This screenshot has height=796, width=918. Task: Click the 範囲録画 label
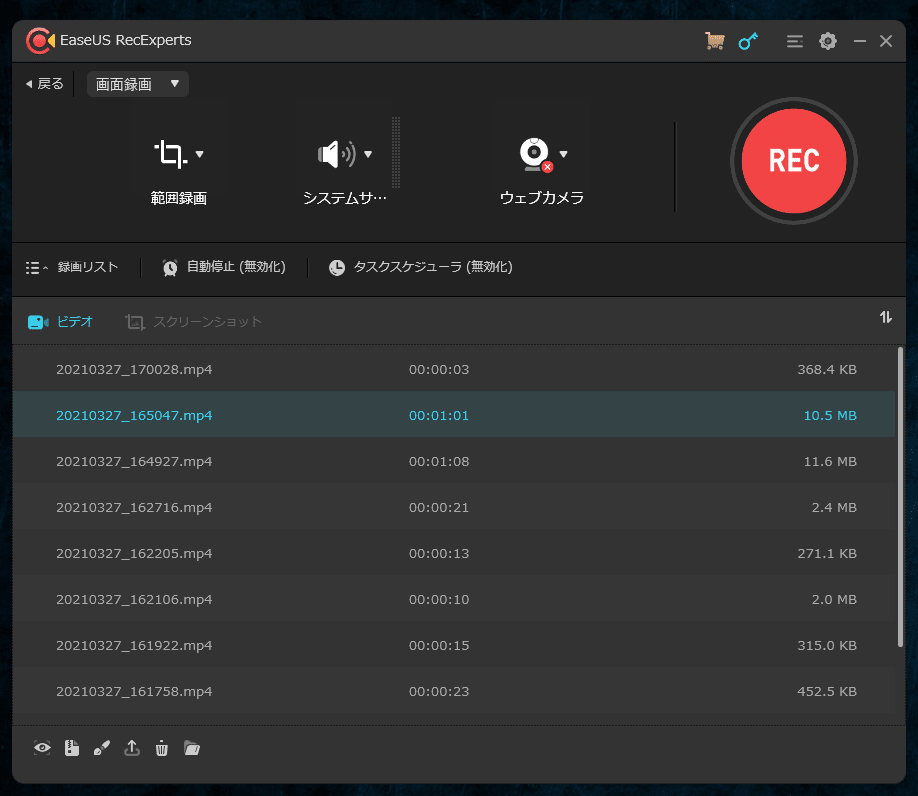point(179,198)
